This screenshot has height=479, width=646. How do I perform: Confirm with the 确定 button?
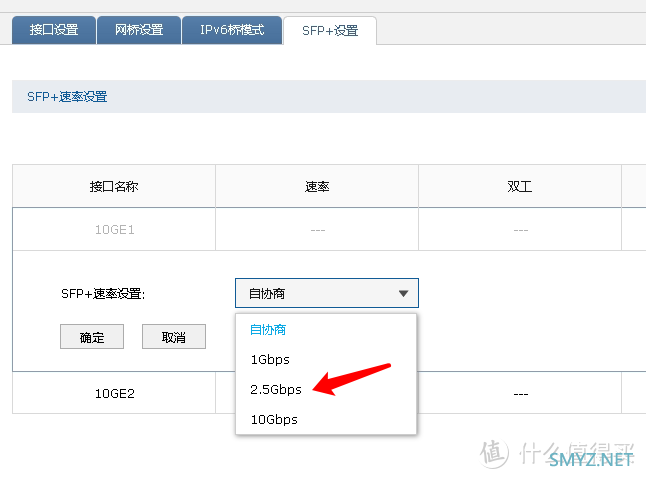92,337
